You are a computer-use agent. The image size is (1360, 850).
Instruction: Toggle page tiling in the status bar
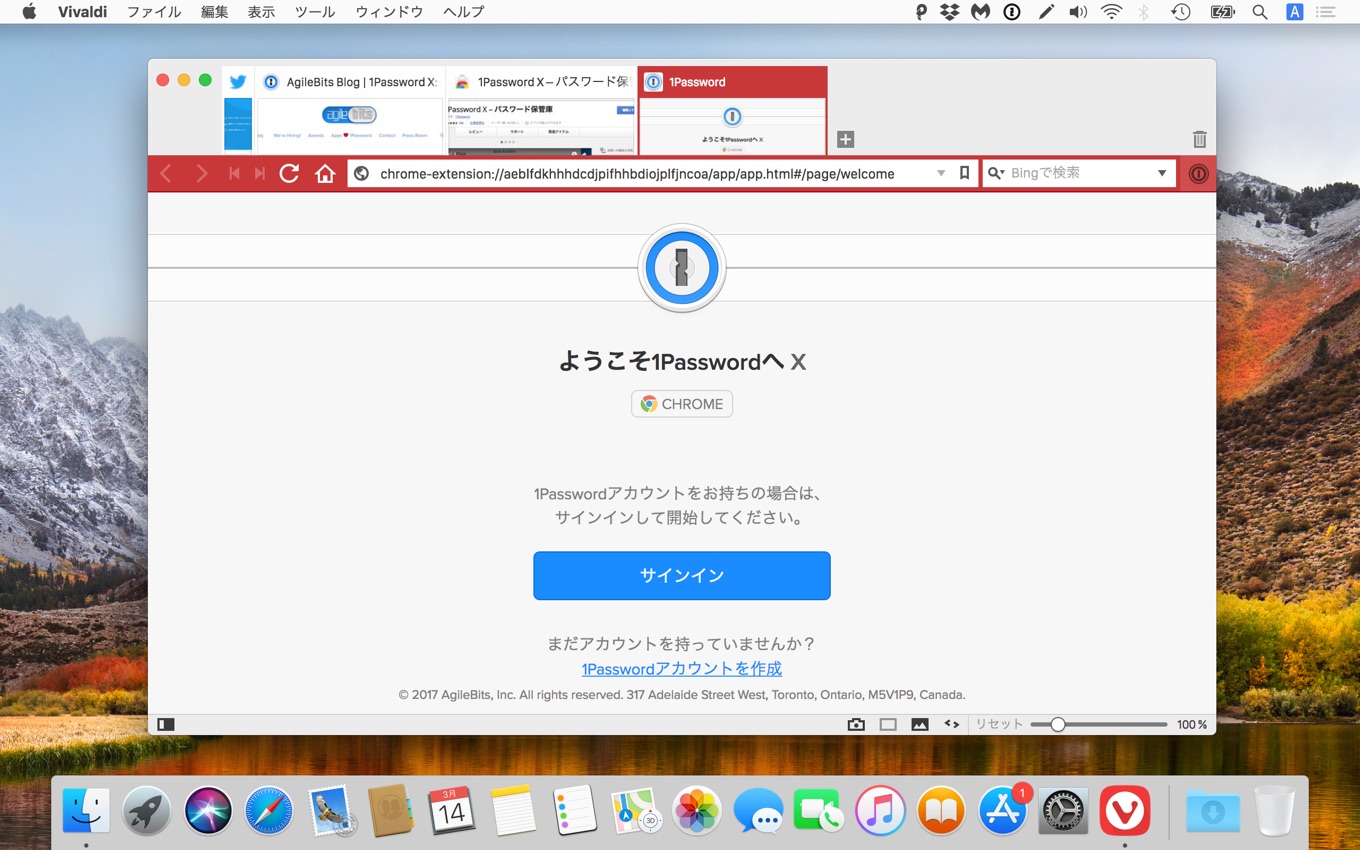pos(888,723)
